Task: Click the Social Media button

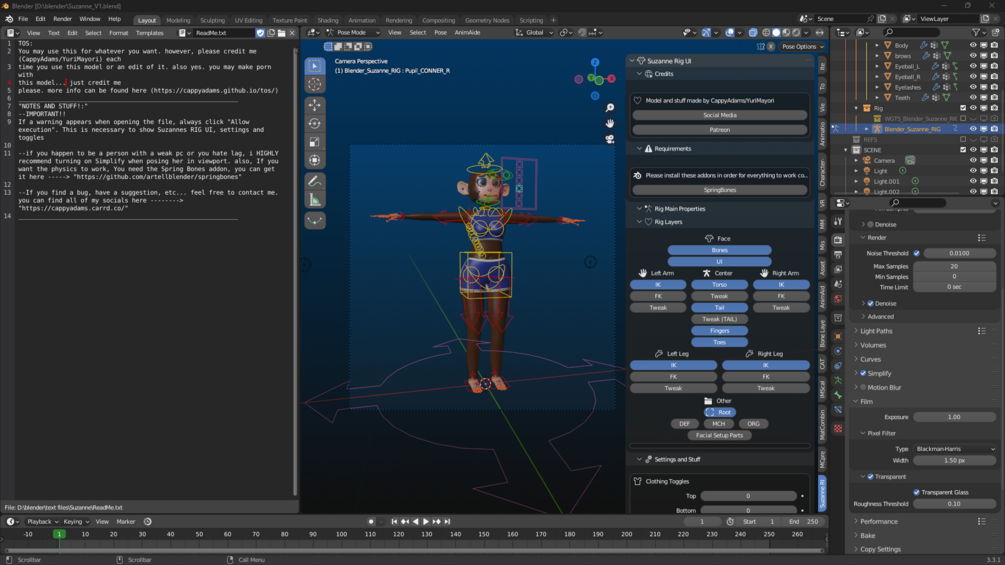Action: [x=719, y=115]
